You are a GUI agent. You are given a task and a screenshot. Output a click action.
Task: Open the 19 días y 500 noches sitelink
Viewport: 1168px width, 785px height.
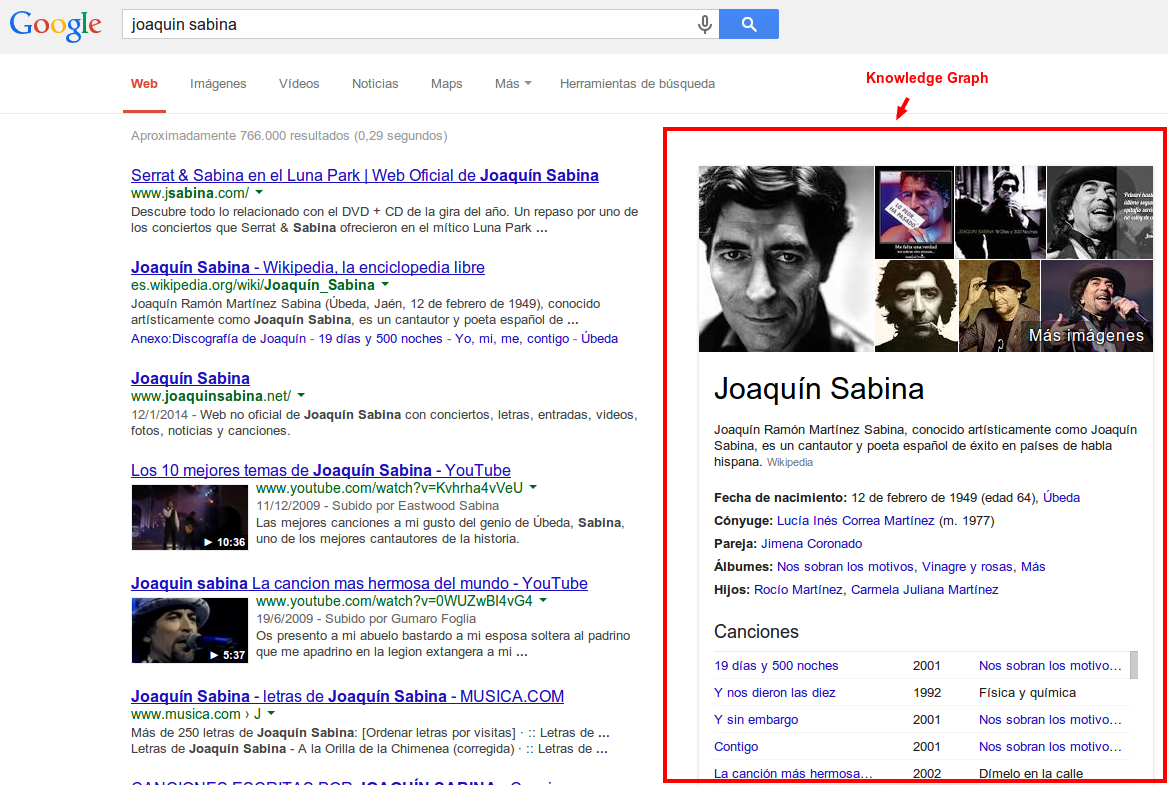point(381,339)
